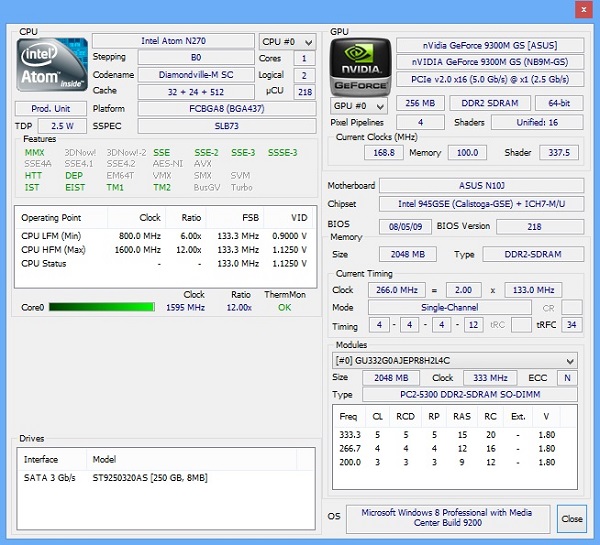Click the Cache 32 + 24 + 512 field
The height and width of the screenshot is (545, 600).
(x=196, y=92)
